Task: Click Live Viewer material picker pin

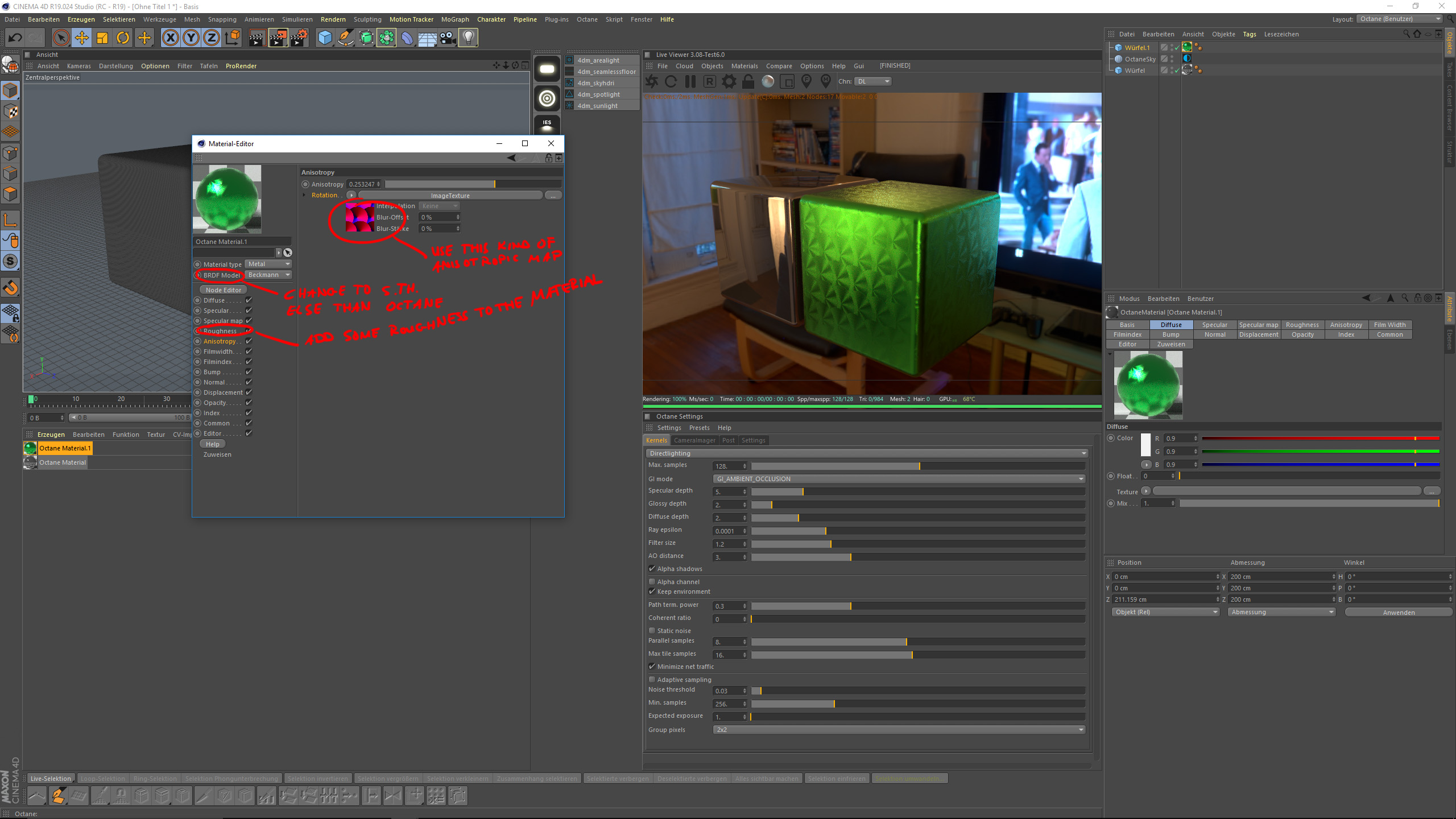Action: click(x=826, y=81)
